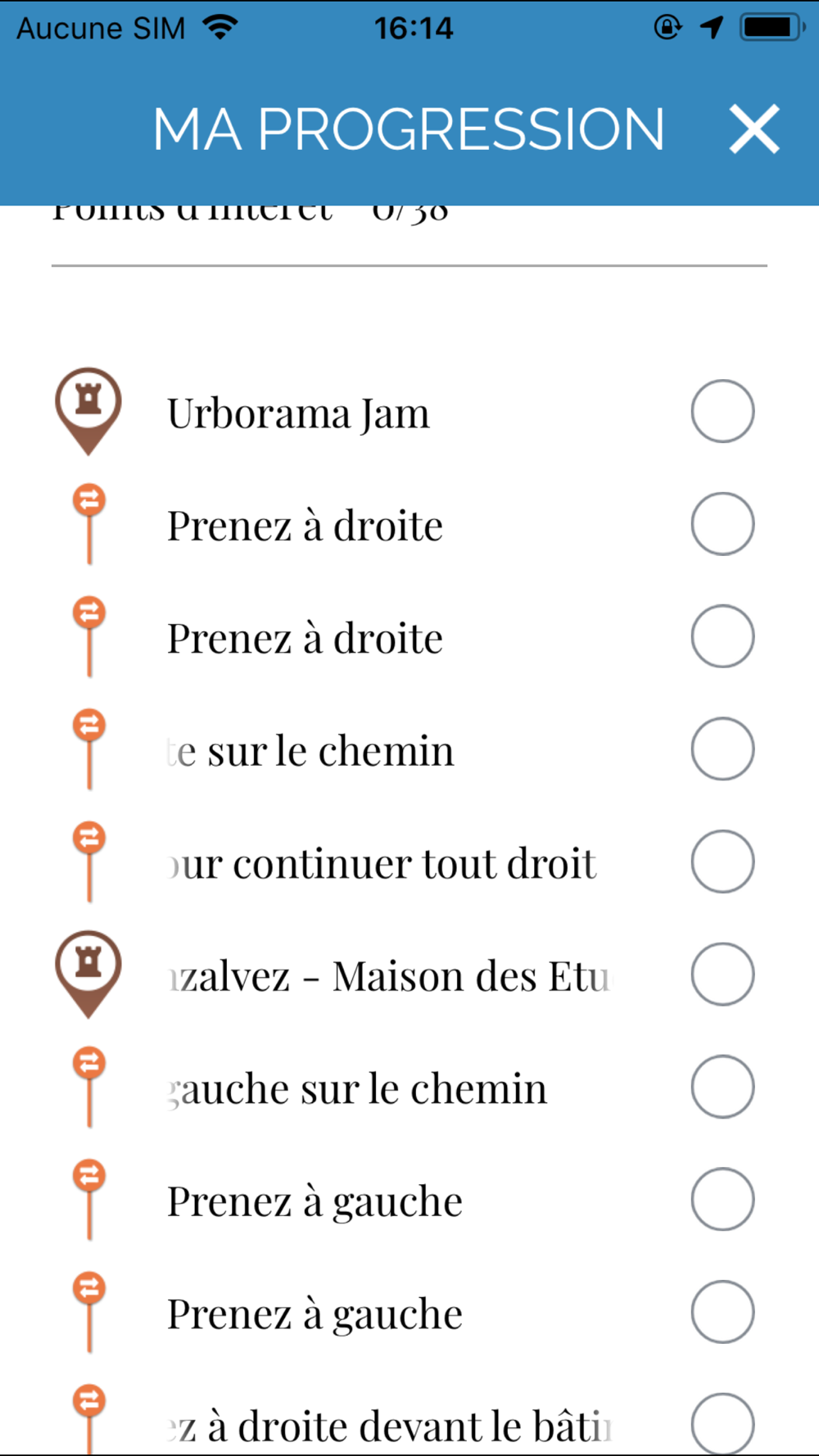The width and height of the screenshot is (819, 1456).
Task: Tap the Ma Progression header title
Action: 408,129
